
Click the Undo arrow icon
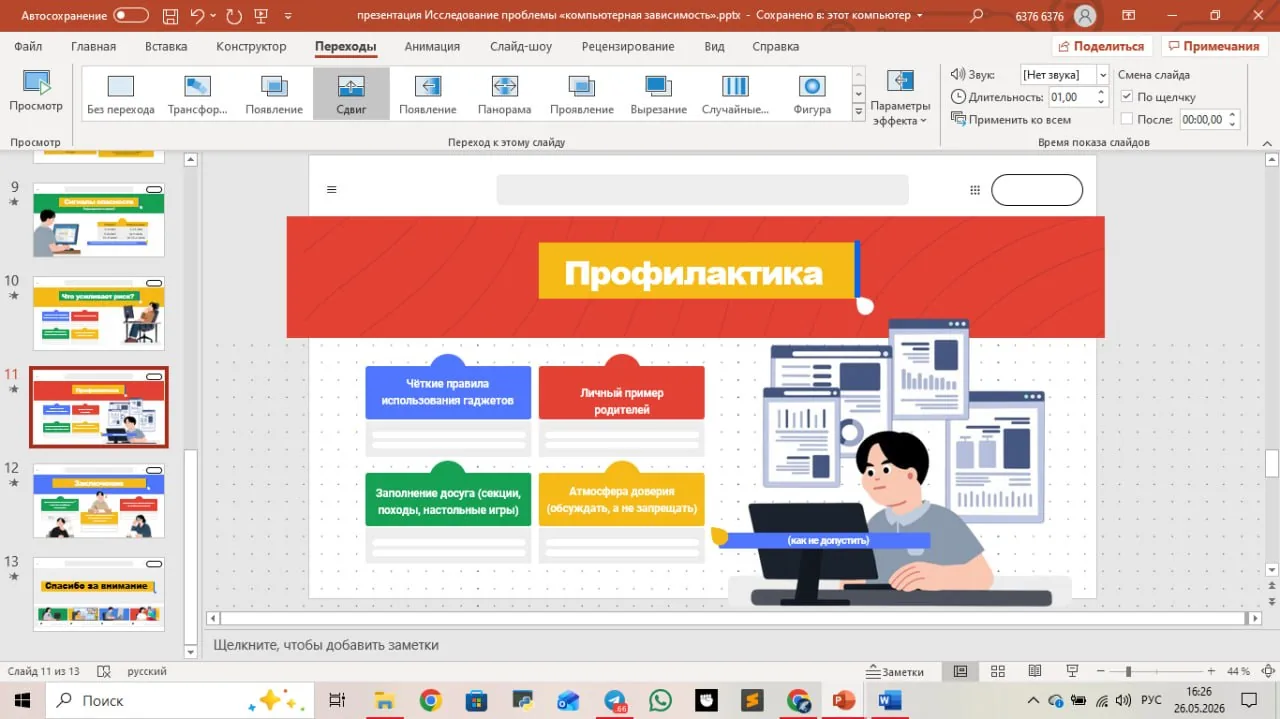(197, 16)
